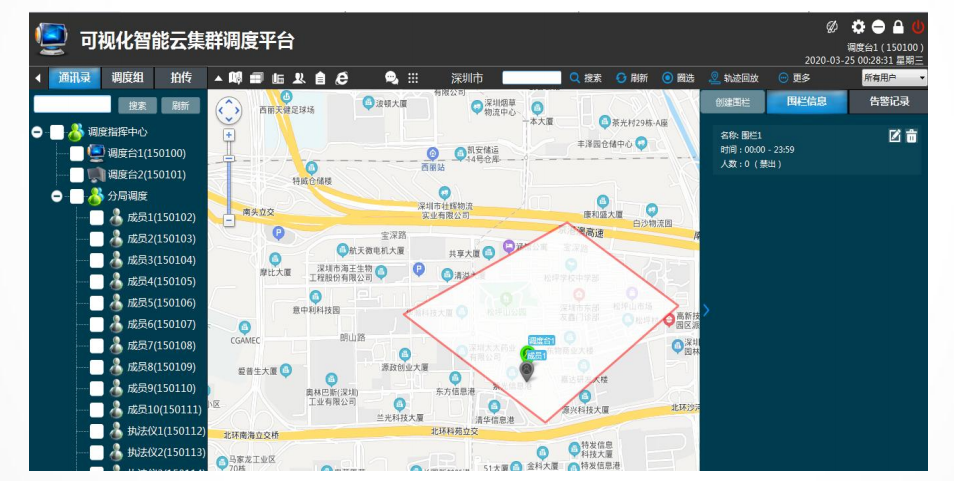
Task: Select 成员10(150111) in the tree
Action: tap(164, 410)
